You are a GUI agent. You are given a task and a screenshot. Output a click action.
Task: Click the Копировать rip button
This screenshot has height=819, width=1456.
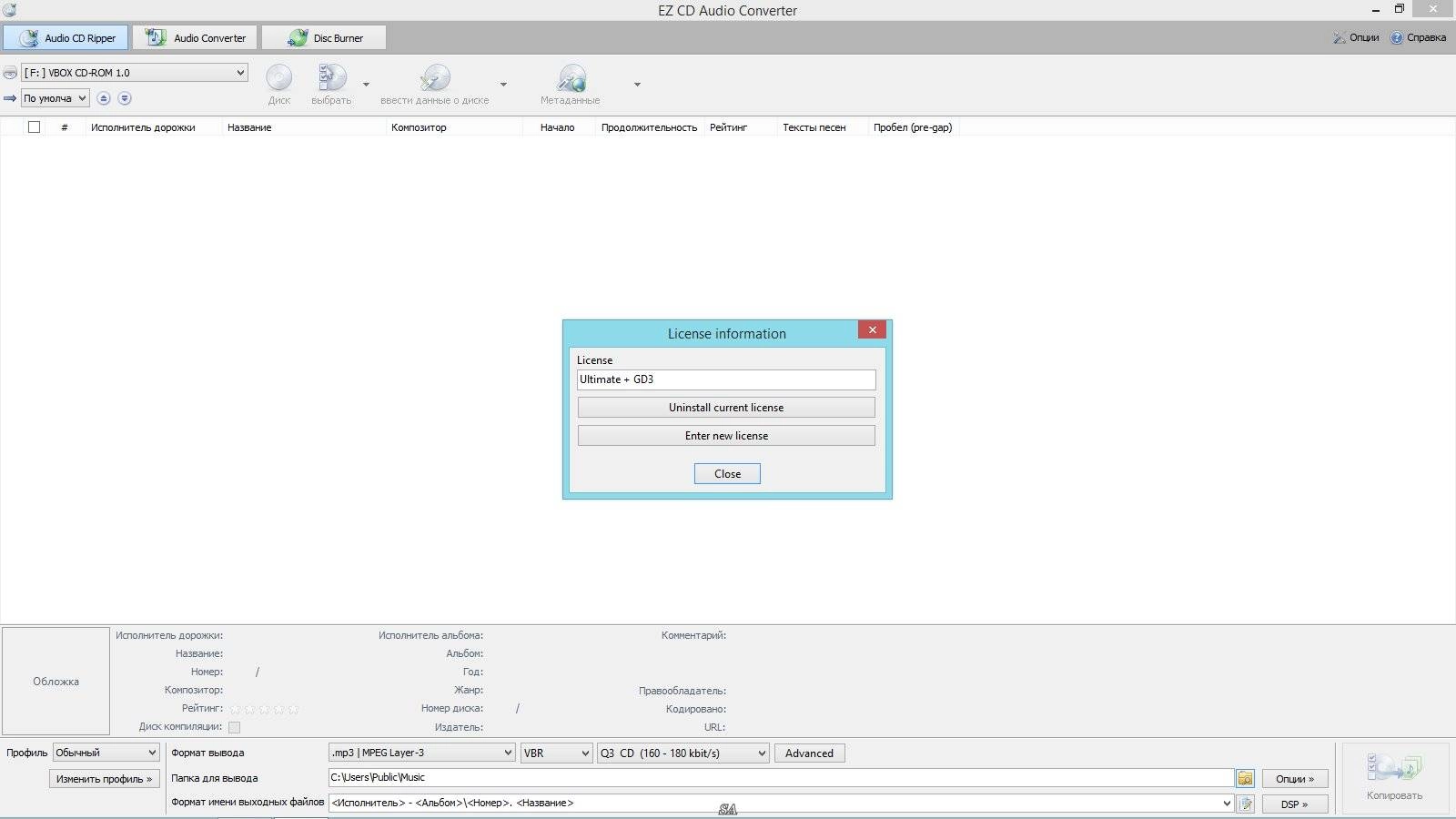pyautogui.click(x=1394, y=778)
